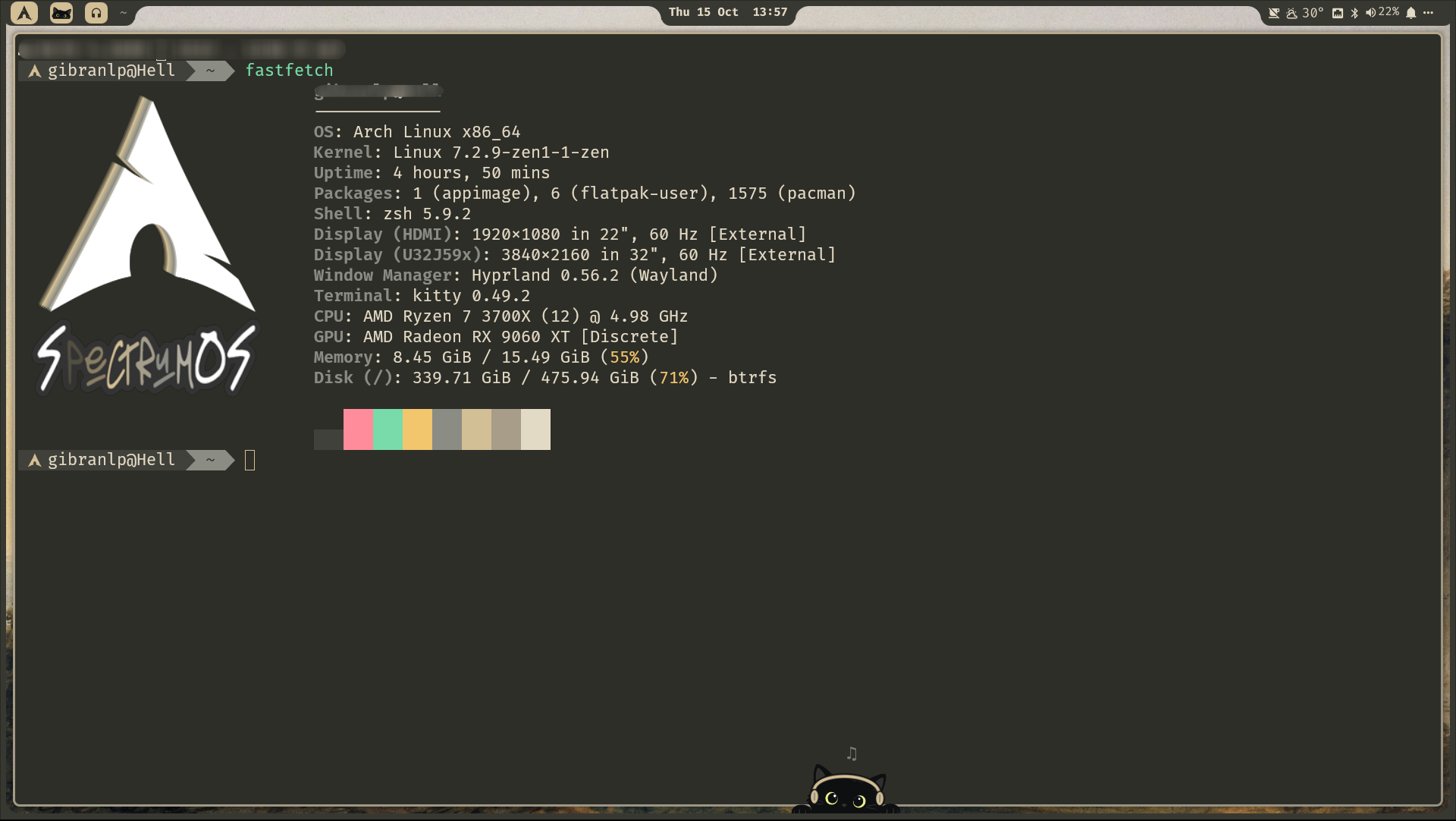
Task: Click the volume indicator showing 22%
Action: point(1382,12)
